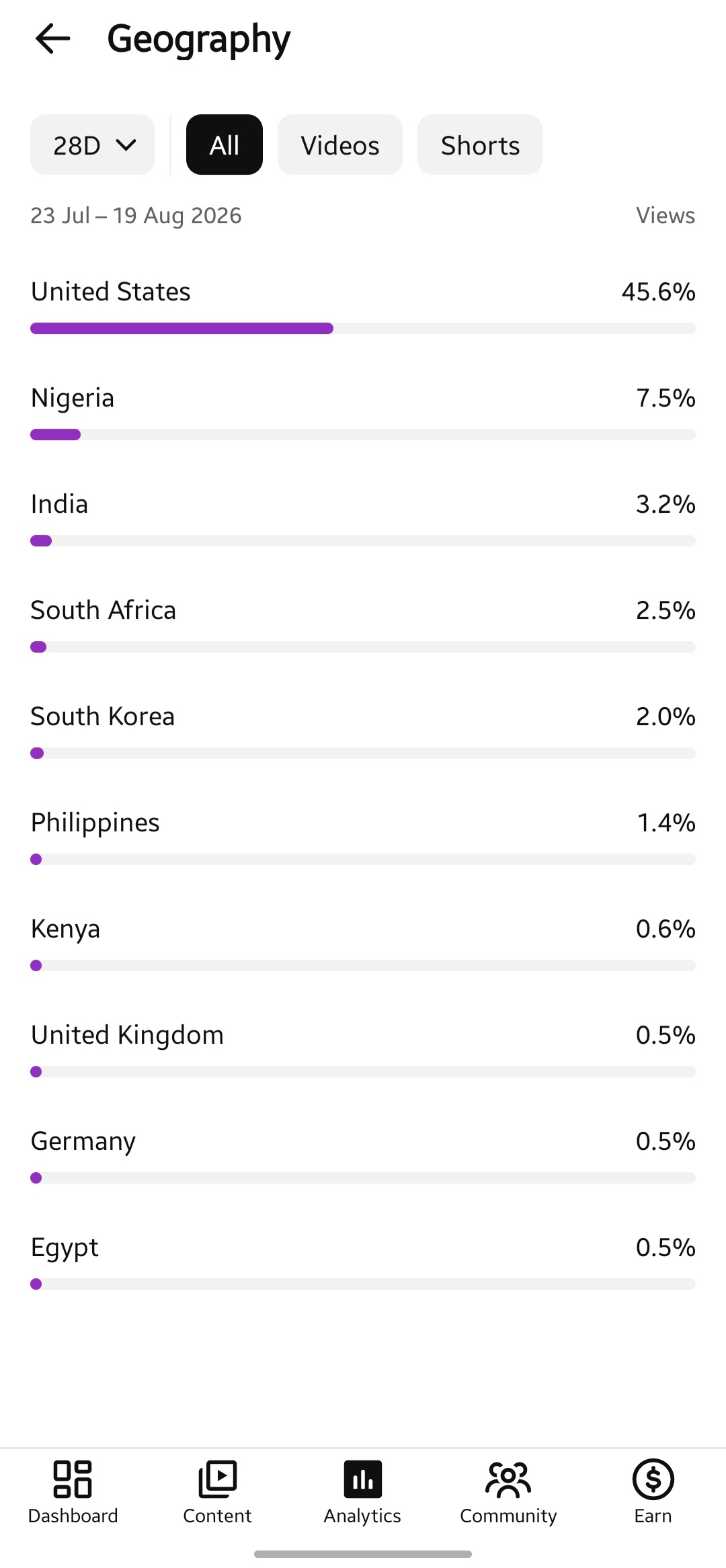Viewport: 726px width, 1568px height.
Task: Select the All filter chip
Action: pos(225,145)
